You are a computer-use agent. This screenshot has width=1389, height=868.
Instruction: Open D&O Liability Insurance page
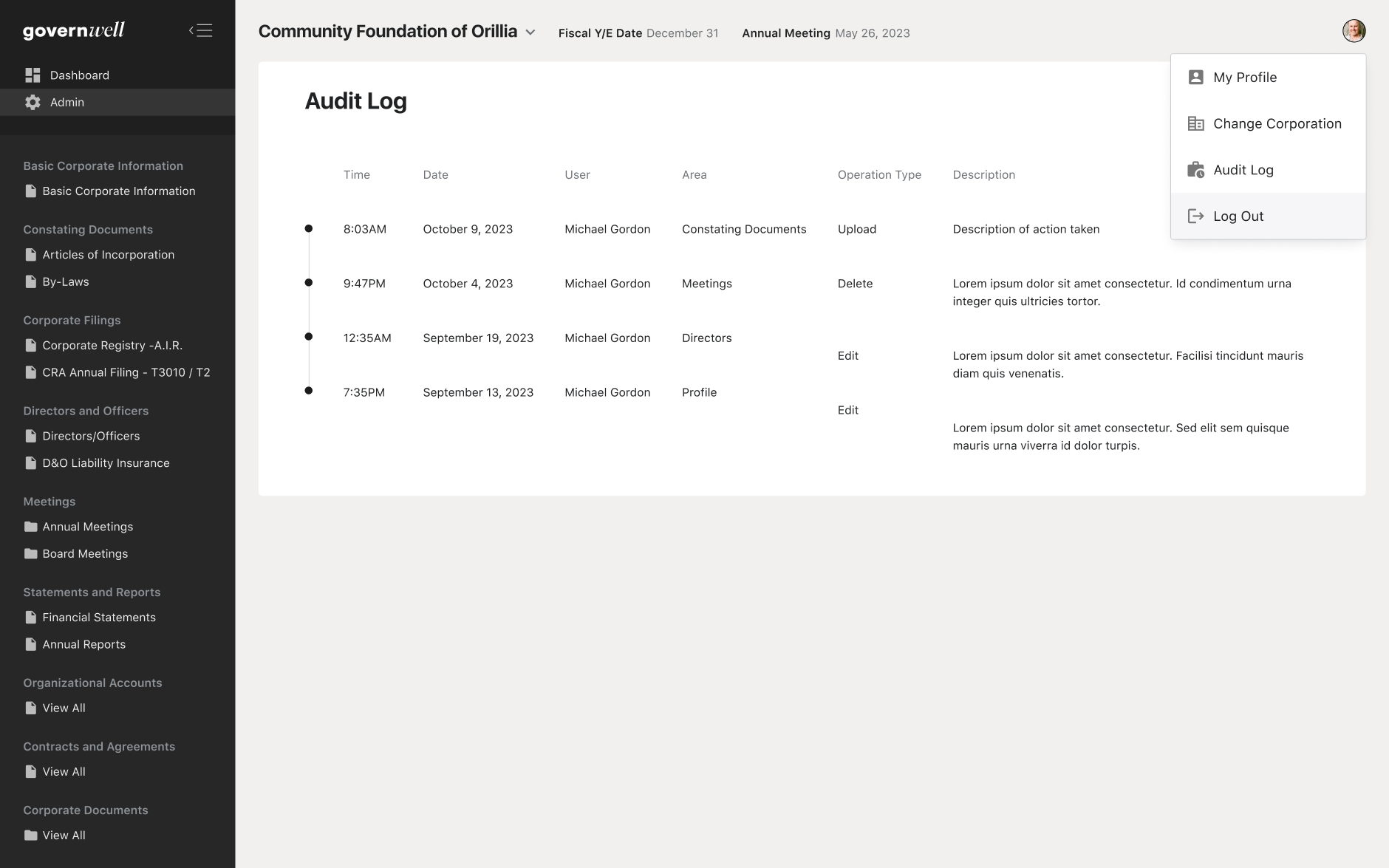click(106, 463)
